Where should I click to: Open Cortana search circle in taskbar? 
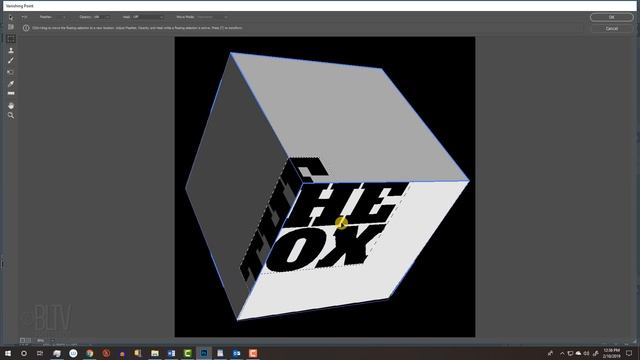point(24,353)
